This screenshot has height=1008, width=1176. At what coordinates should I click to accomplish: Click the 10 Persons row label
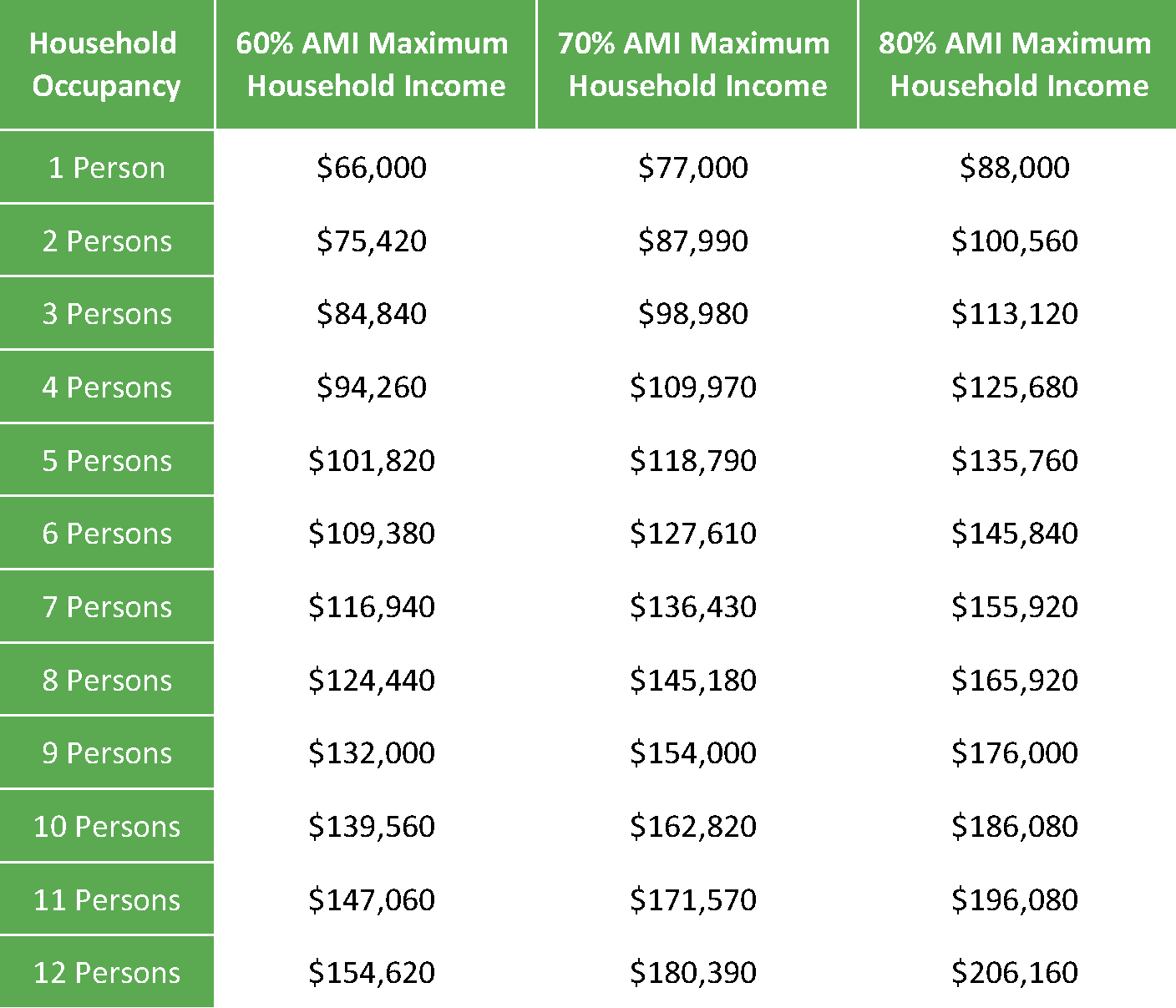coord(106,826)
